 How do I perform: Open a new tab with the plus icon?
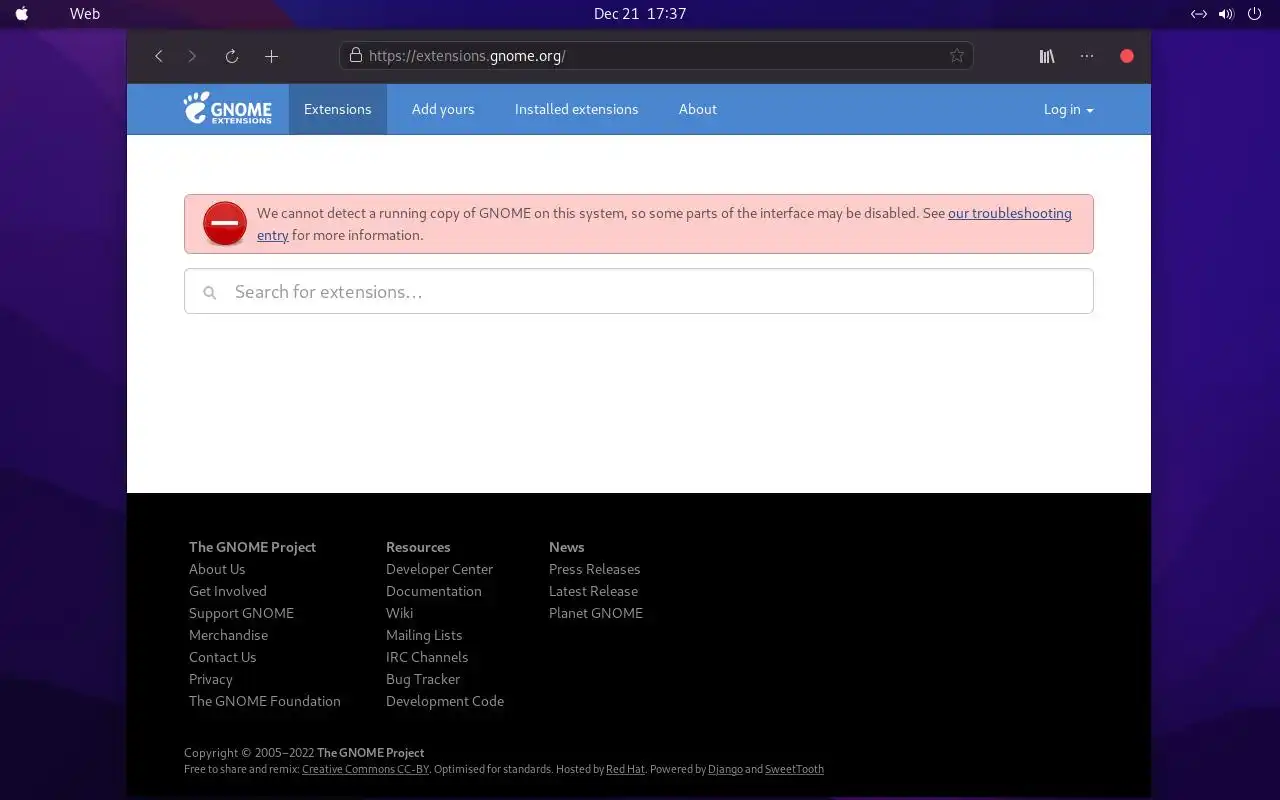271,56
